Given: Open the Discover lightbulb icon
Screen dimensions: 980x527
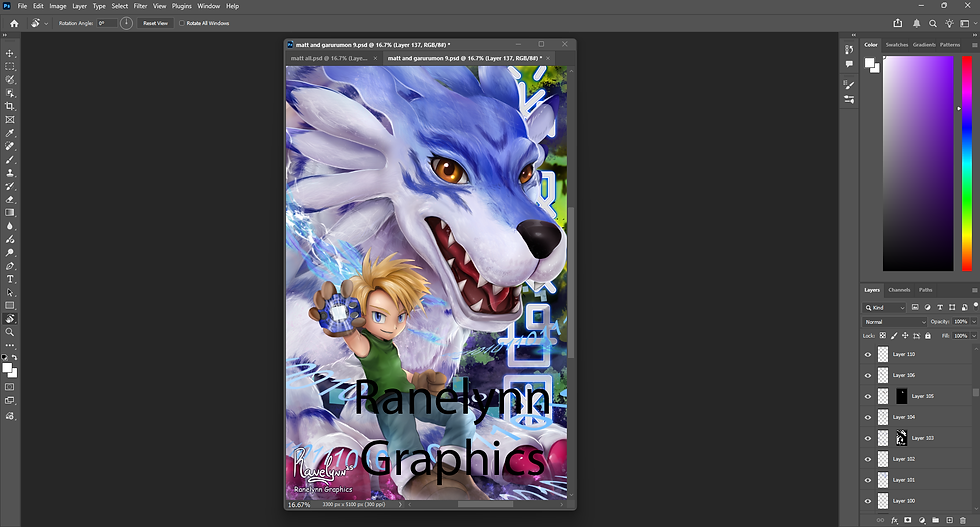Looking at the screenshot, I should [949, 23].
